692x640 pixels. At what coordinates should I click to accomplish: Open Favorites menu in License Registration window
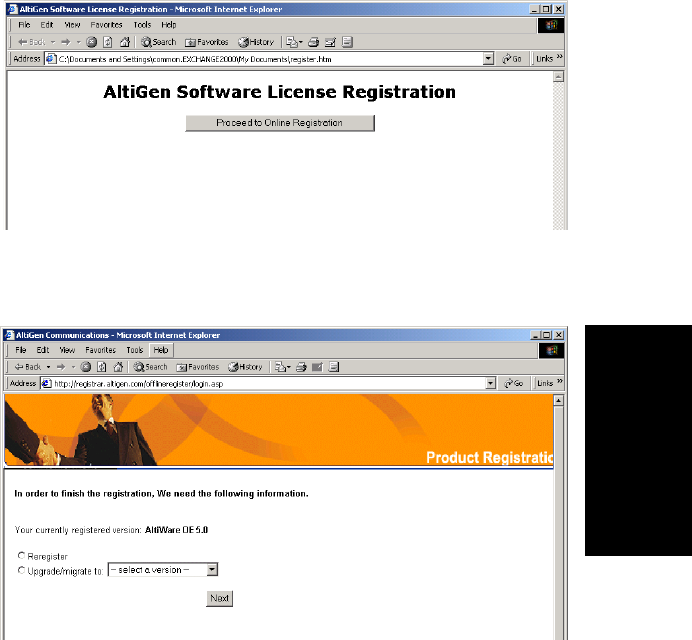click(106, 25)
